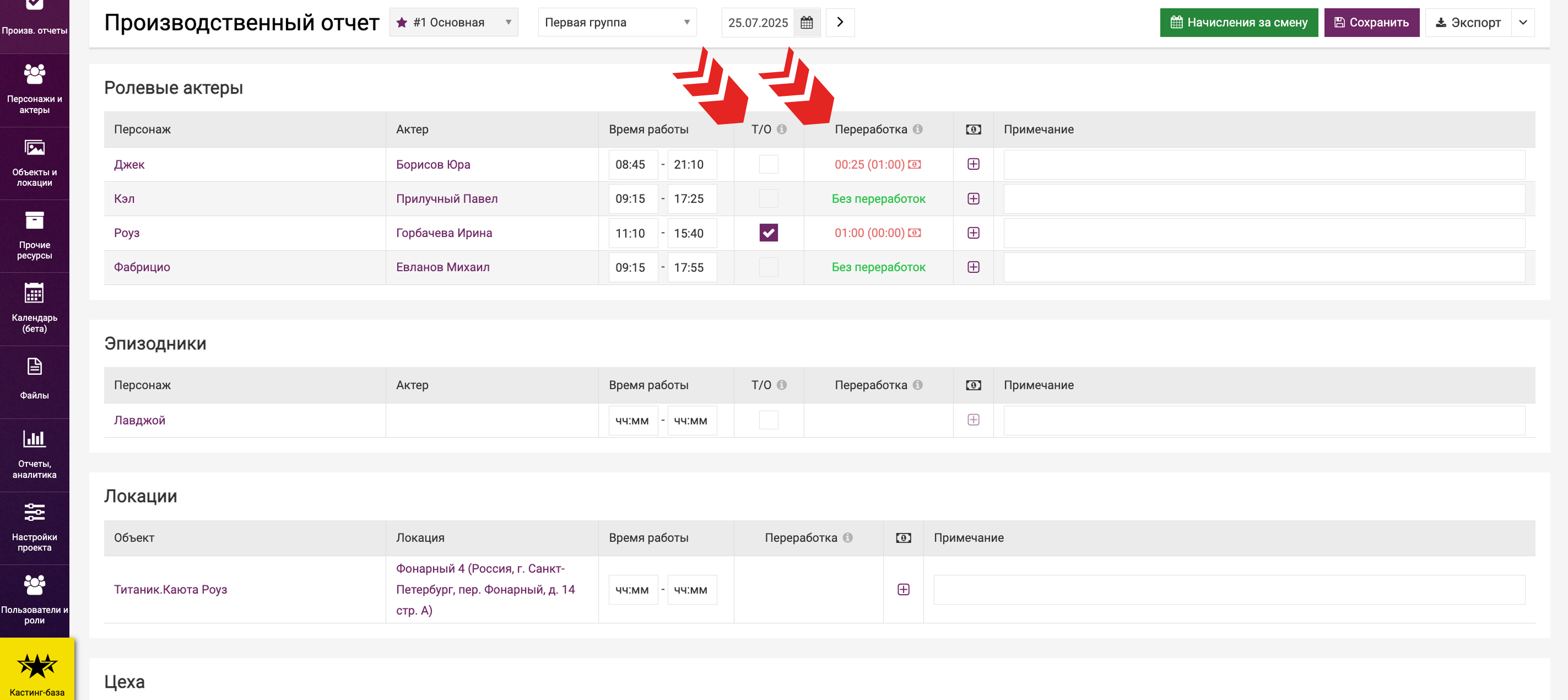Edit Джек start time 08:45
Screen dimensions: 1568x700
click(x=633, y=164)
